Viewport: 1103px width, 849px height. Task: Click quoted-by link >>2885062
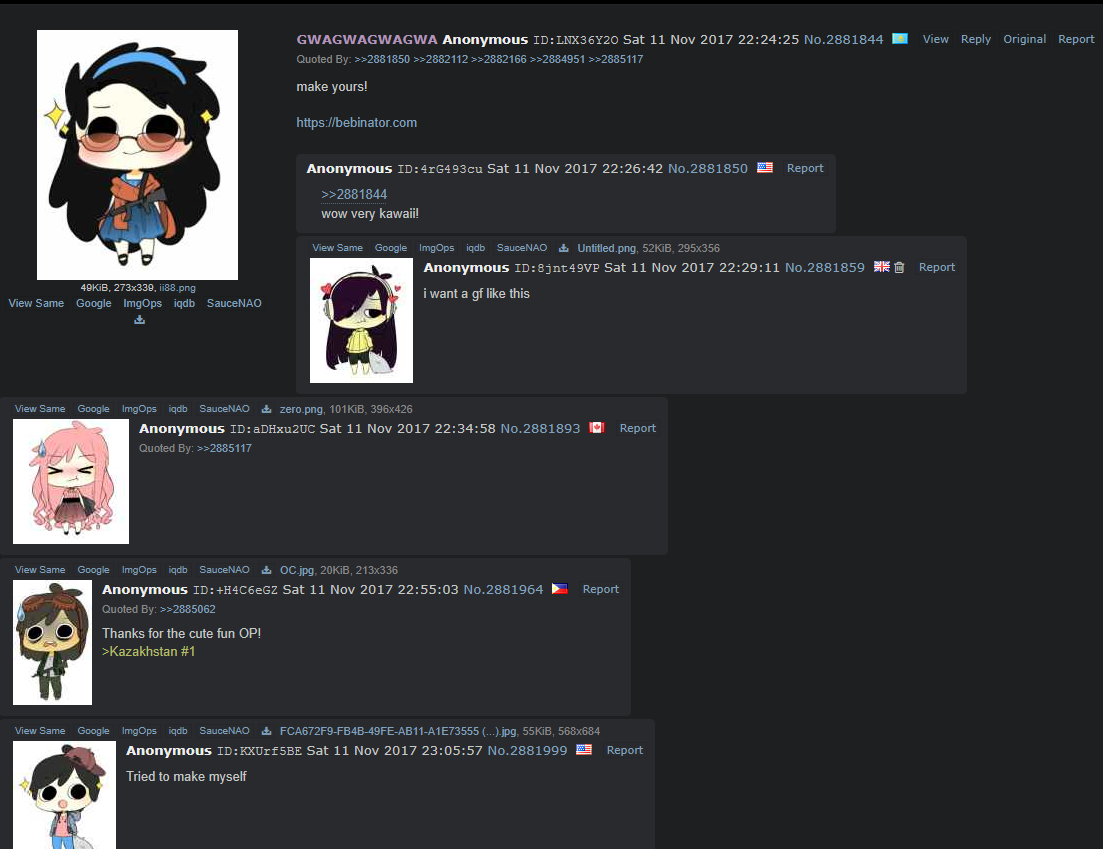coord(188,609)
